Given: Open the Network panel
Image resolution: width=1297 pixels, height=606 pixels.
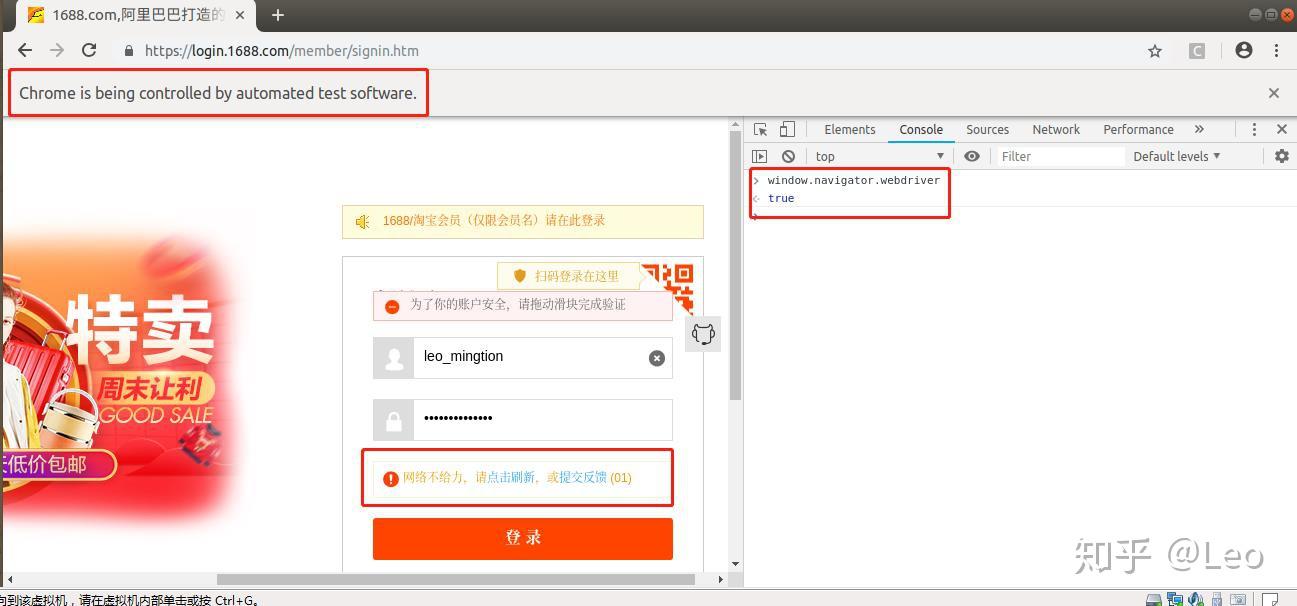Looking at the screenshot, I should 1056,129.
